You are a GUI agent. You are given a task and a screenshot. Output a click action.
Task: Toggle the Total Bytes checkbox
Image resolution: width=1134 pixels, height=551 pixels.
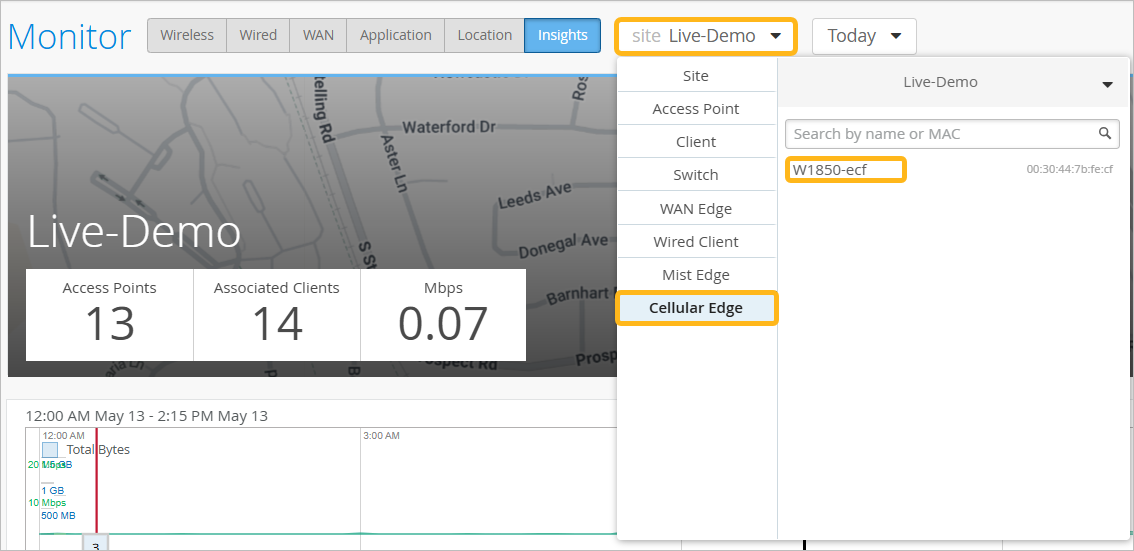click(50, 450)
